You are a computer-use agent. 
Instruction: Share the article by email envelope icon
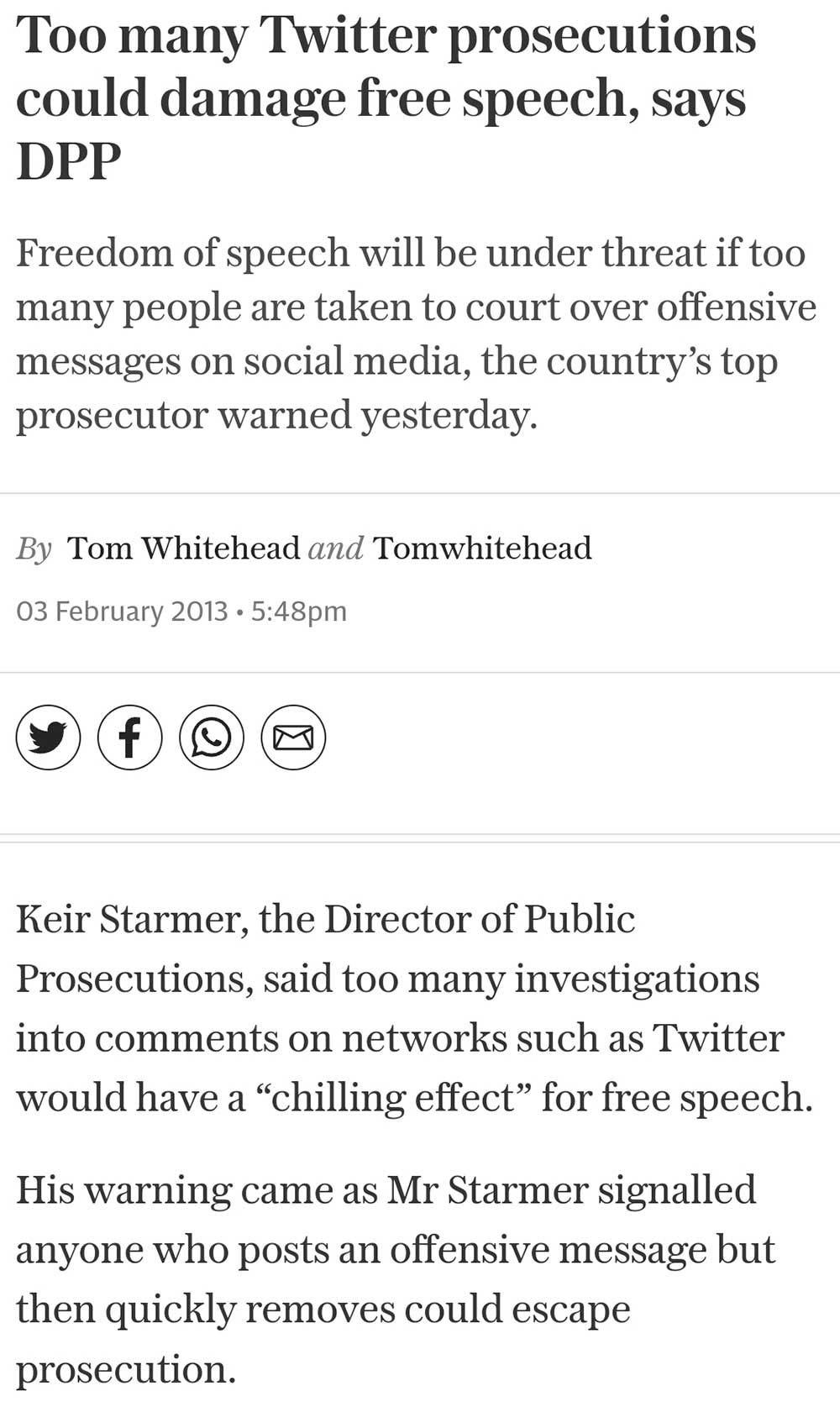pos(293,738)
